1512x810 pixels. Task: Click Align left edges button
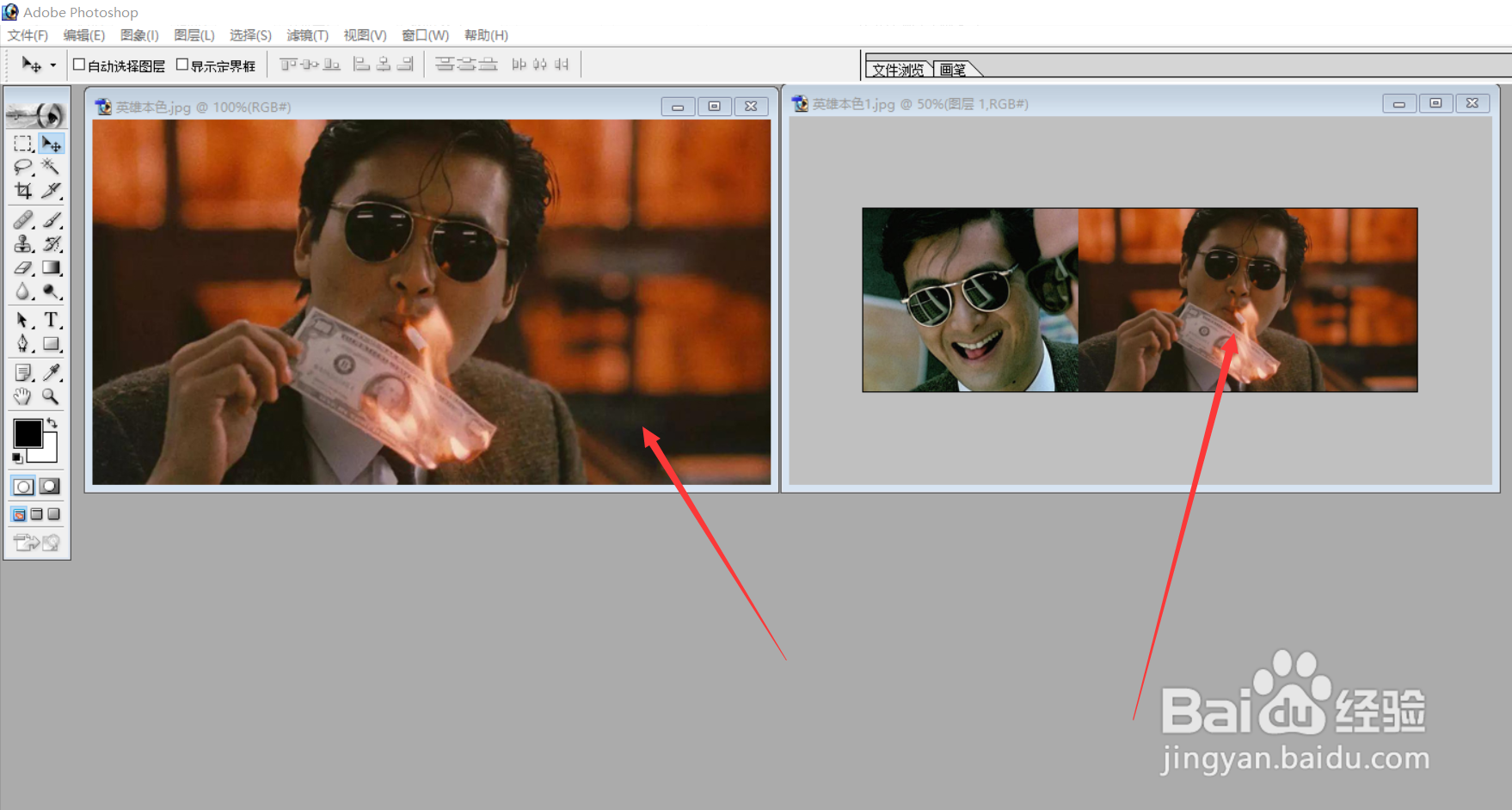pos(362,64)
